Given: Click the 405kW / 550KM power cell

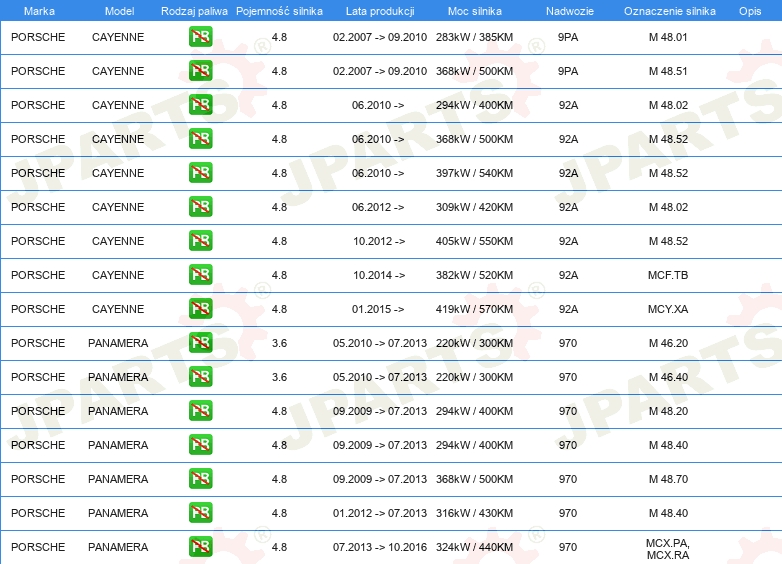Looking at the screenshot, I should click(474, 241).
